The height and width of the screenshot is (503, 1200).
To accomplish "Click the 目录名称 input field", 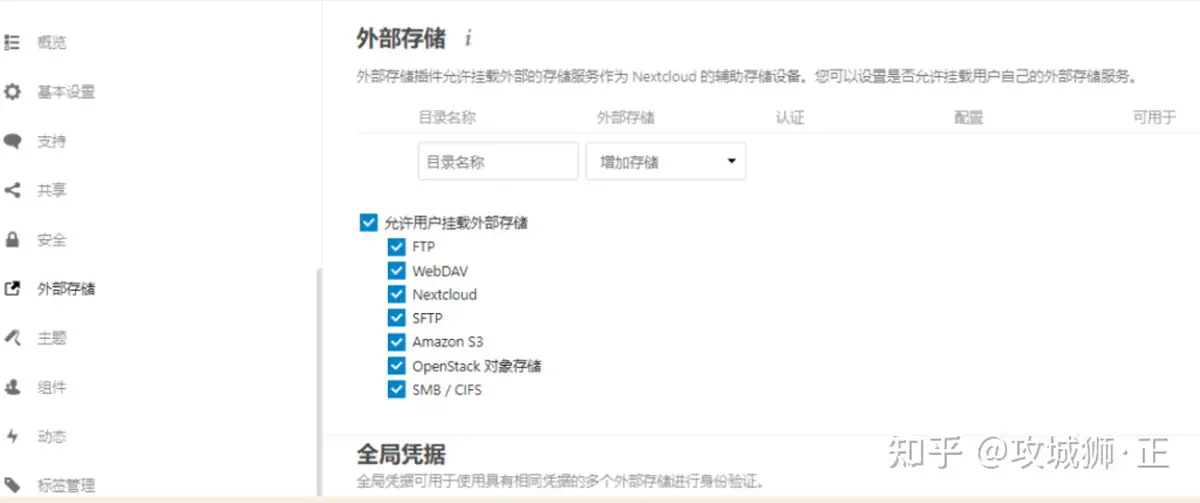I will point(497,161).
